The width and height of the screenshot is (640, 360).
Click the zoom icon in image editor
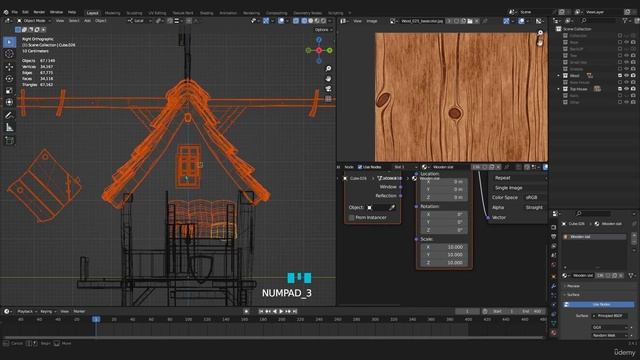click(x=540, y=33)
